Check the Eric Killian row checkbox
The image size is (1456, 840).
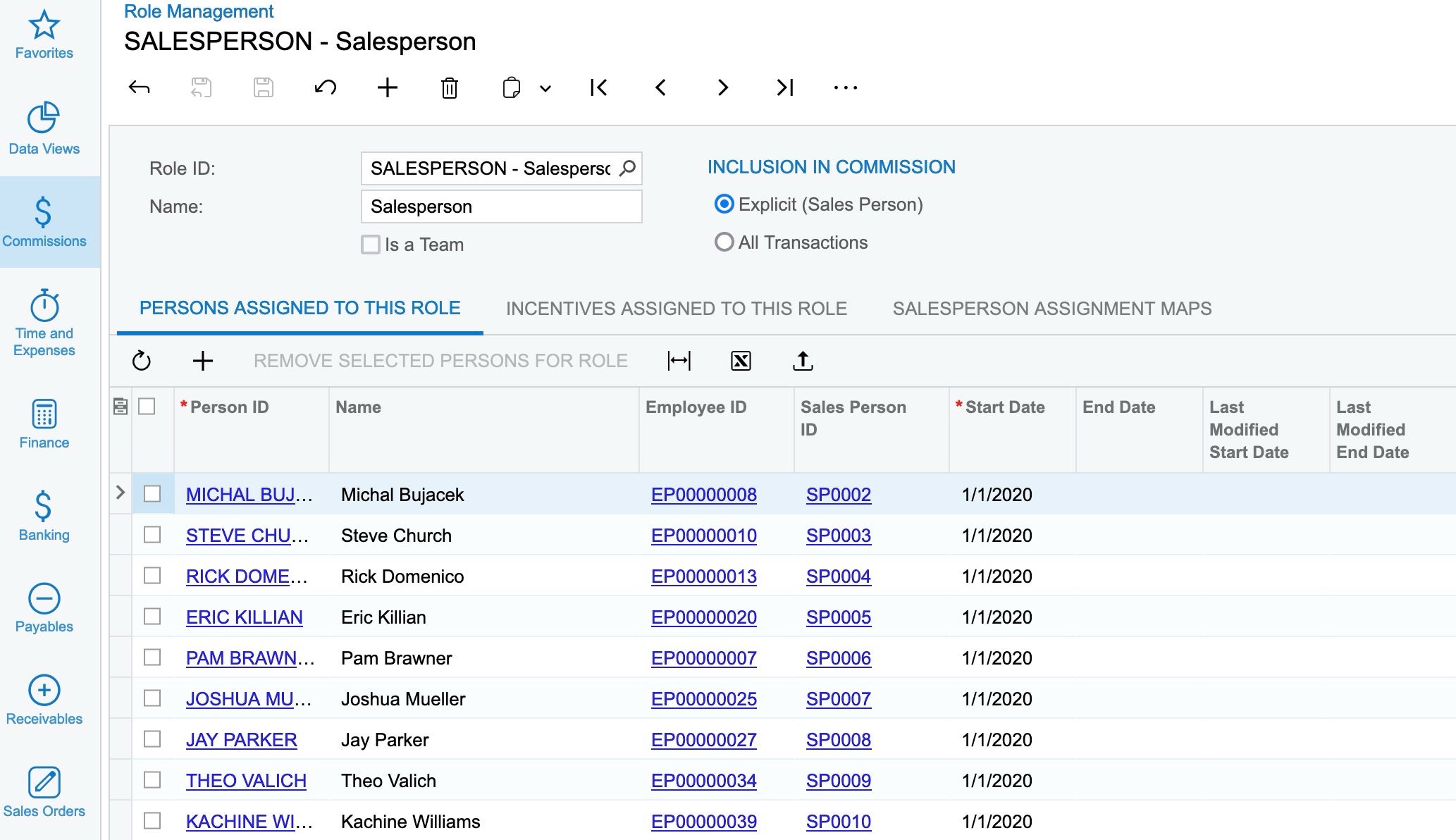point(152,617)
